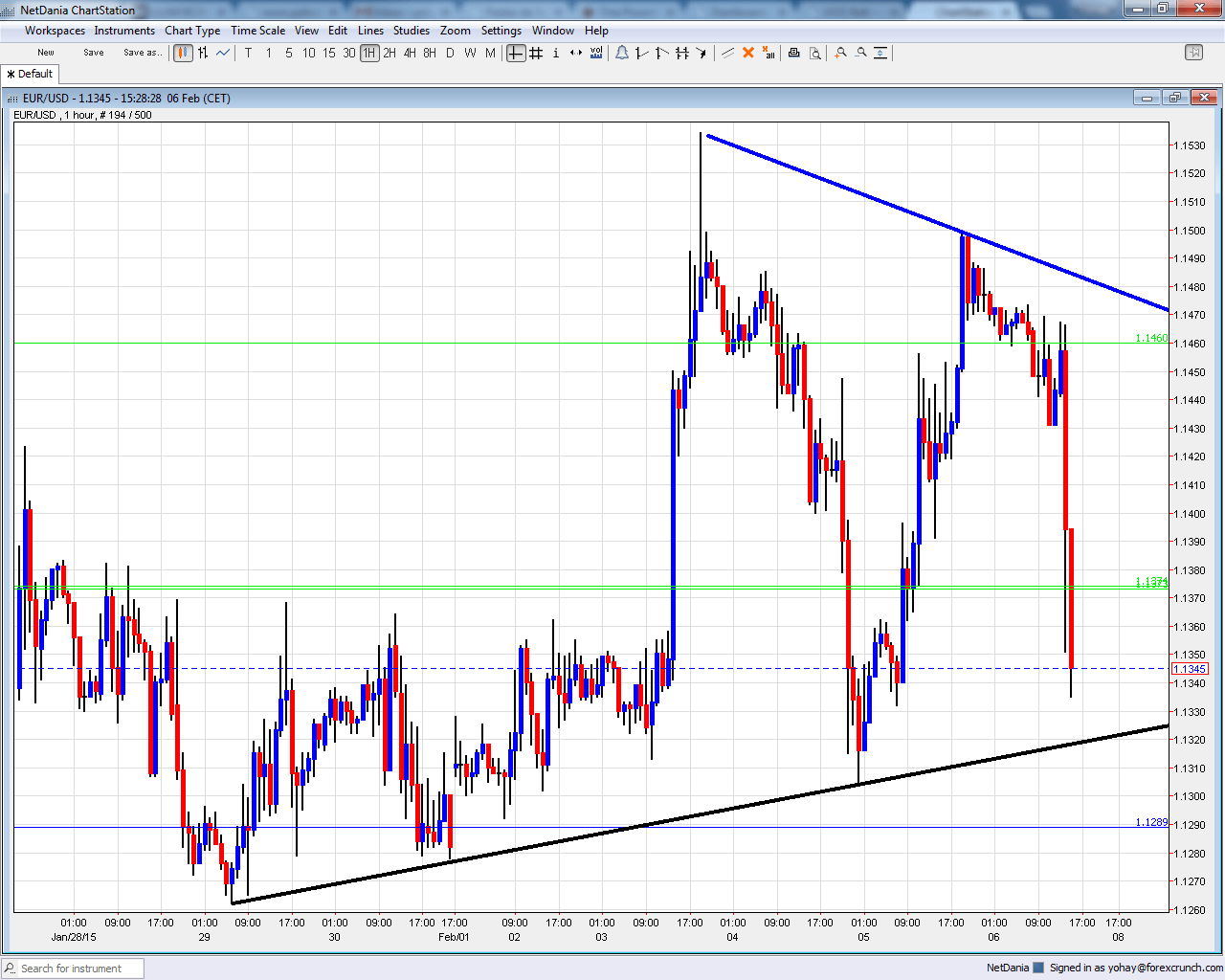
Task: Expand the Studies menu
Action: (x=412, y=31)
